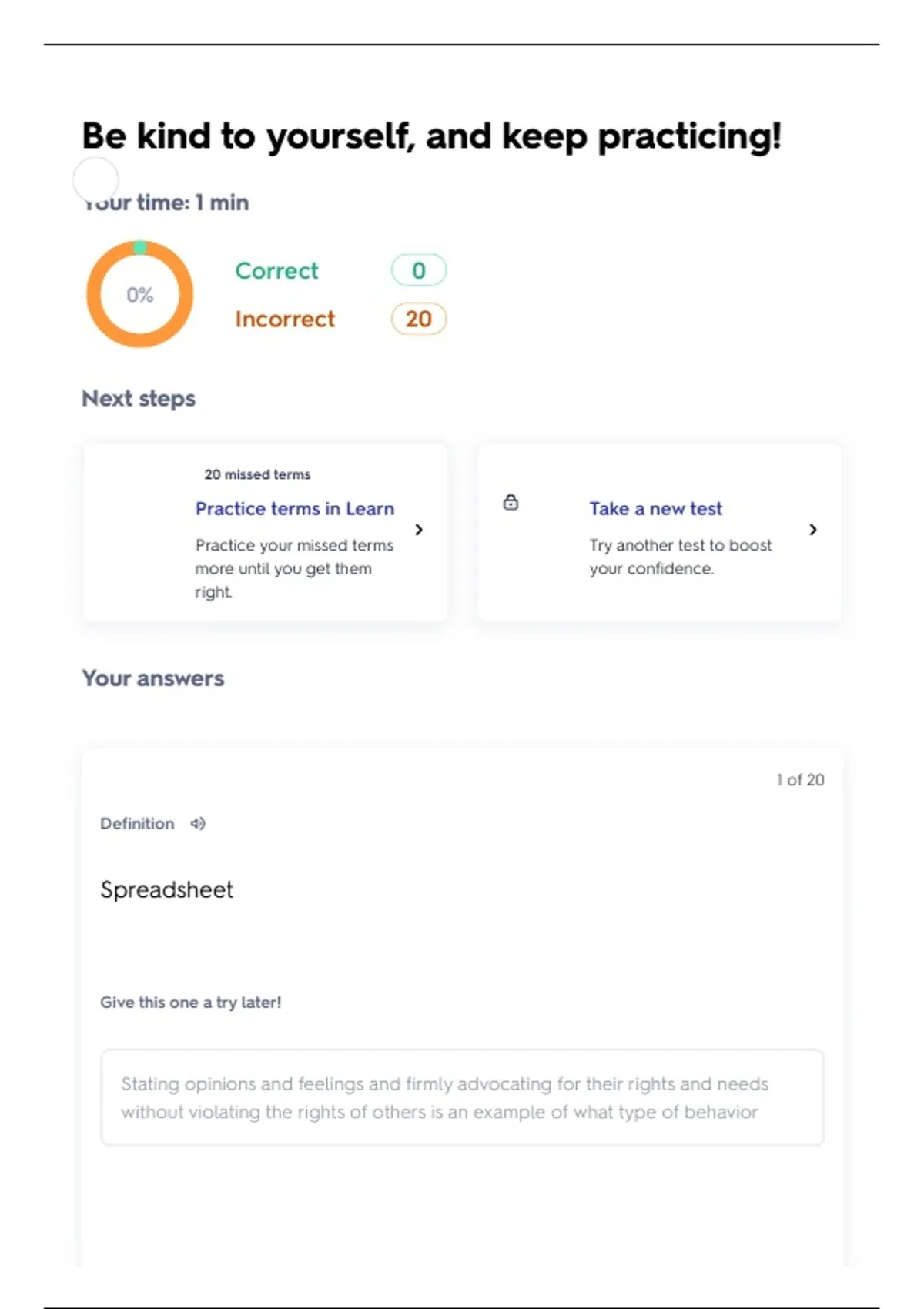Click the 1 of 20 question counter

click(800, 780)
